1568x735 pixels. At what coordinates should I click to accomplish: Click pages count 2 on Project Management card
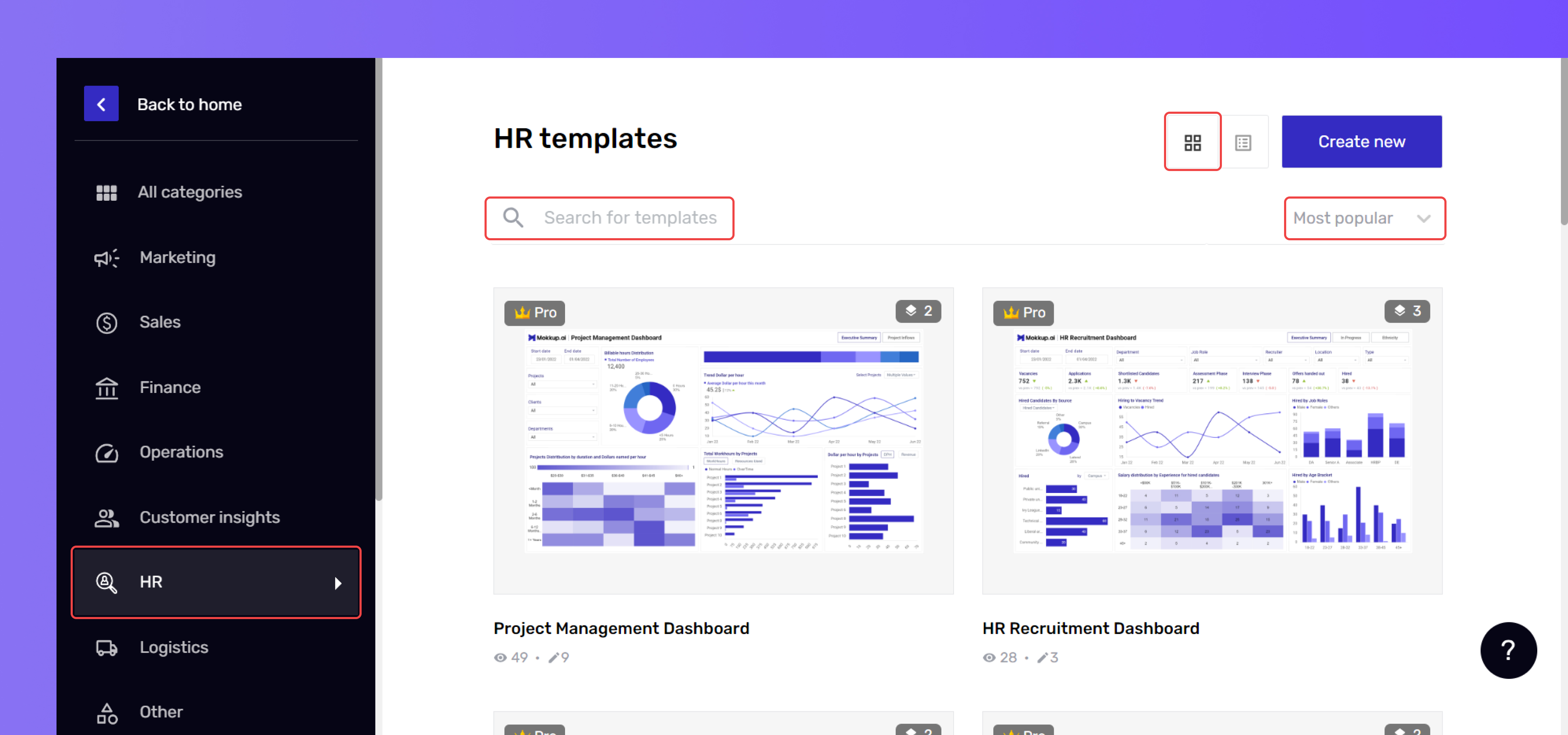click(918, 311)
